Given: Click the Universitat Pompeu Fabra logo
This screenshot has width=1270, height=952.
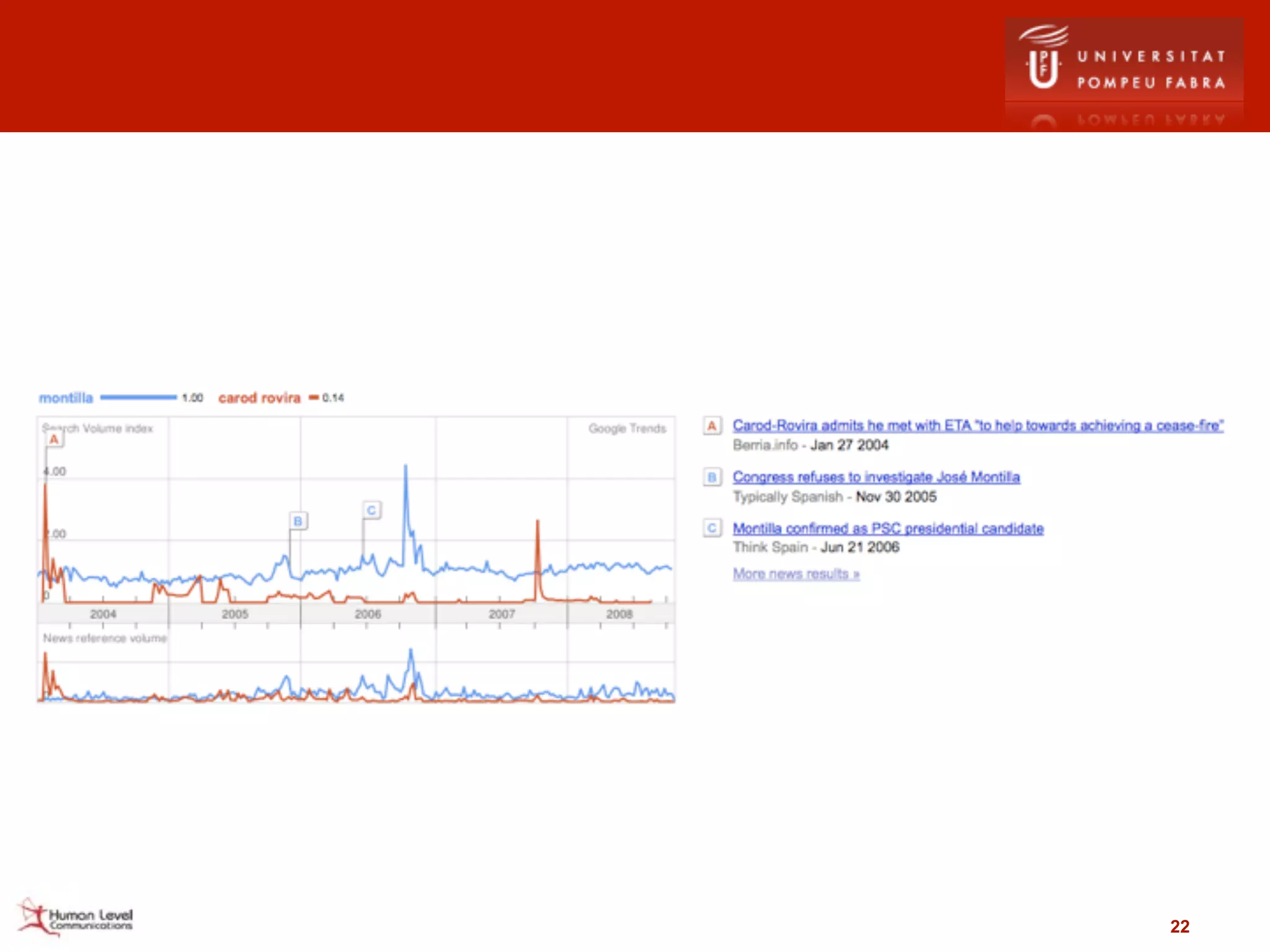Looking at the screenshot, I should [1123, 62].
